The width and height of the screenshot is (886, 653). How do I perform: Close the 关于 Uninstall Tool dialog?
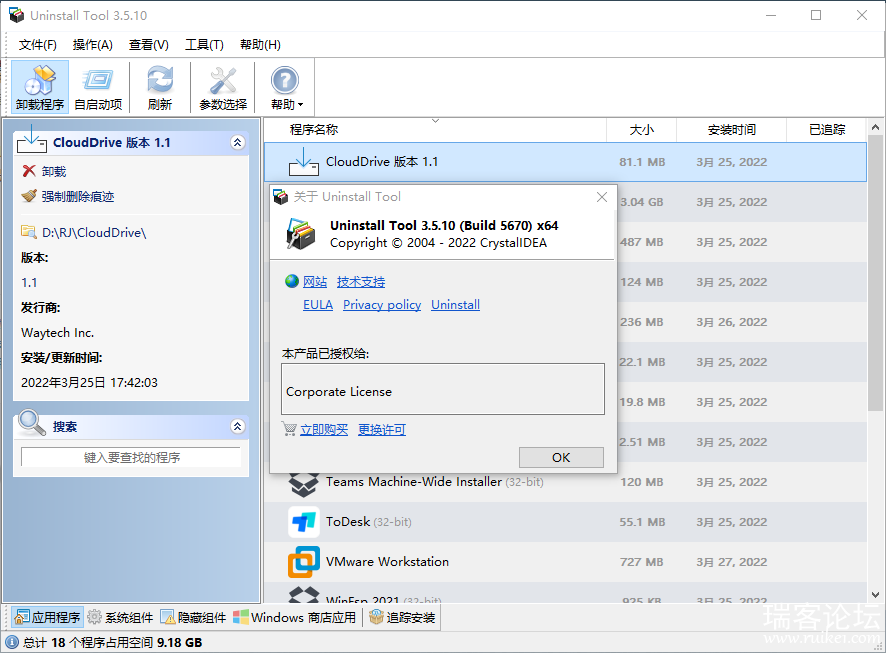[602, 197]
